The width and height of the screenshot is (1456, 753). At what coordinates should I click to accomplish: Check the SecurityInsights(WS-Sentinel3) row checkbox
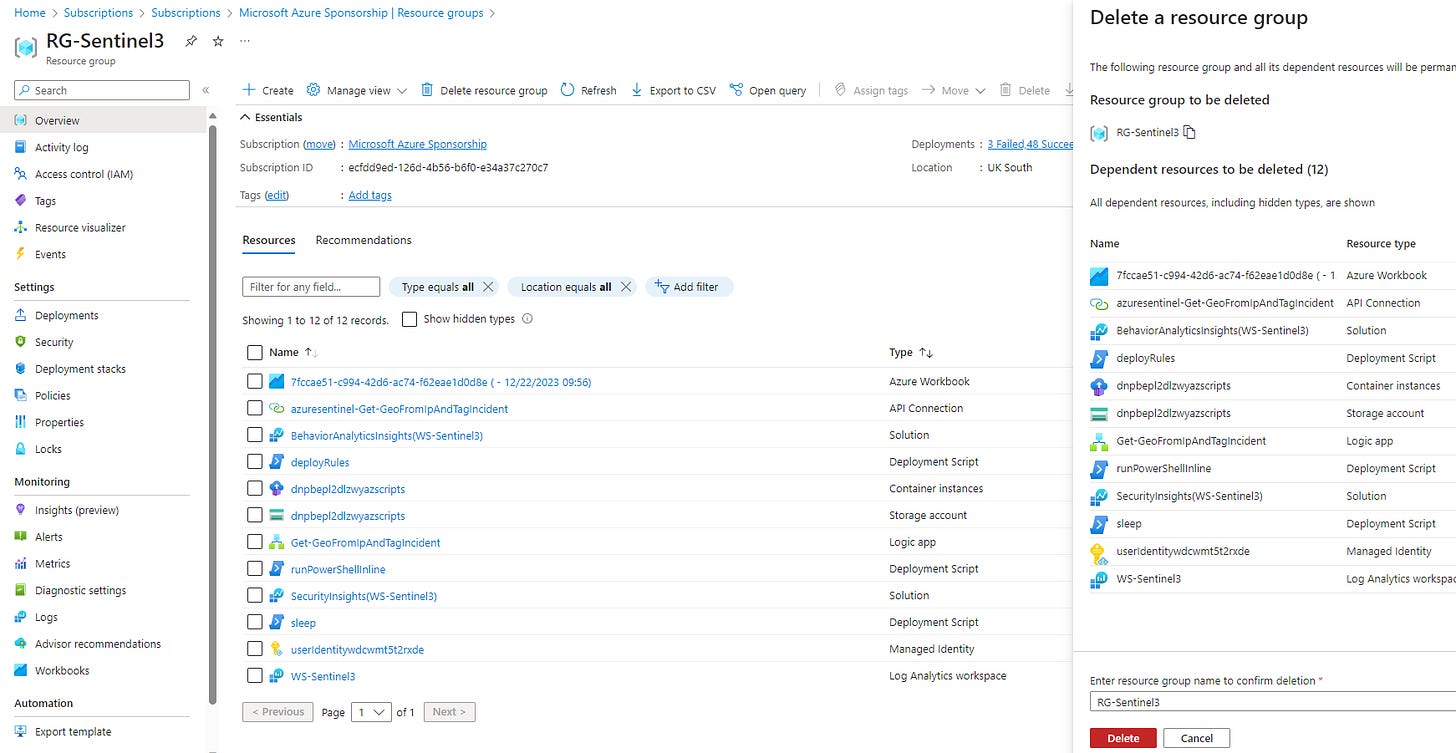click(x=254, y=596)
